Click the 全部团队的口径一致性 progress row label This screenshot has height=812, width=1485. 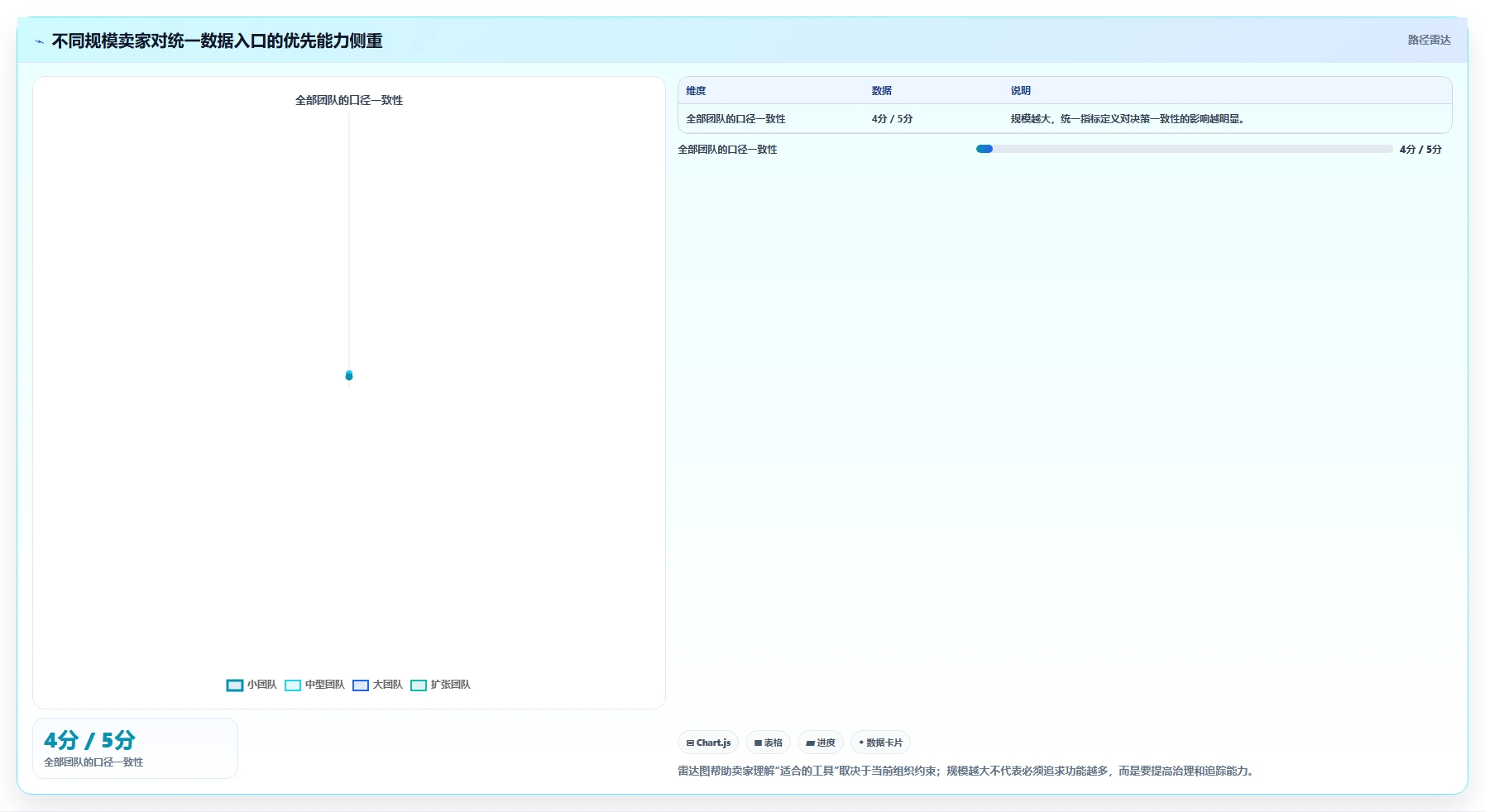[x=727, y=150]
